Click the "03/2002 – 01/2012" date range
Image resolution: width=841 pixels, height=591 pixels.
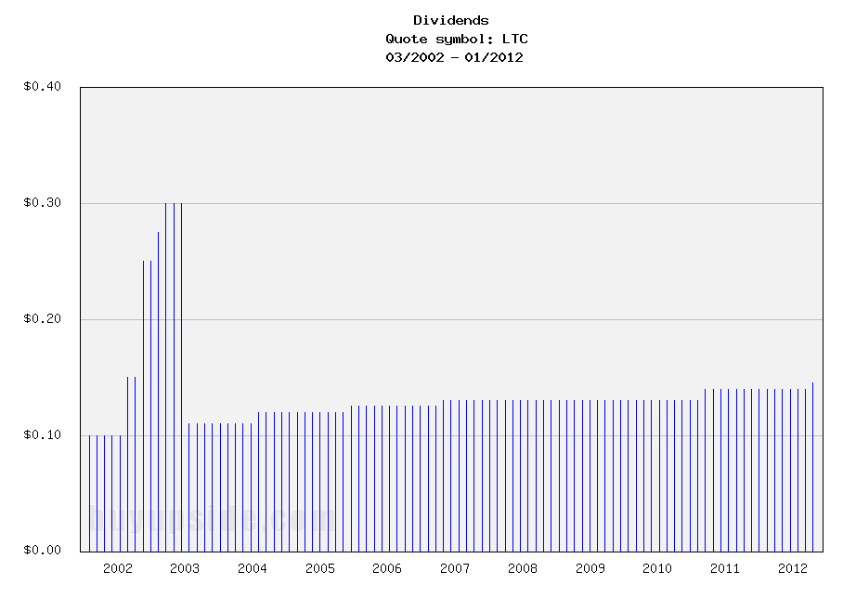click(454, 57)
